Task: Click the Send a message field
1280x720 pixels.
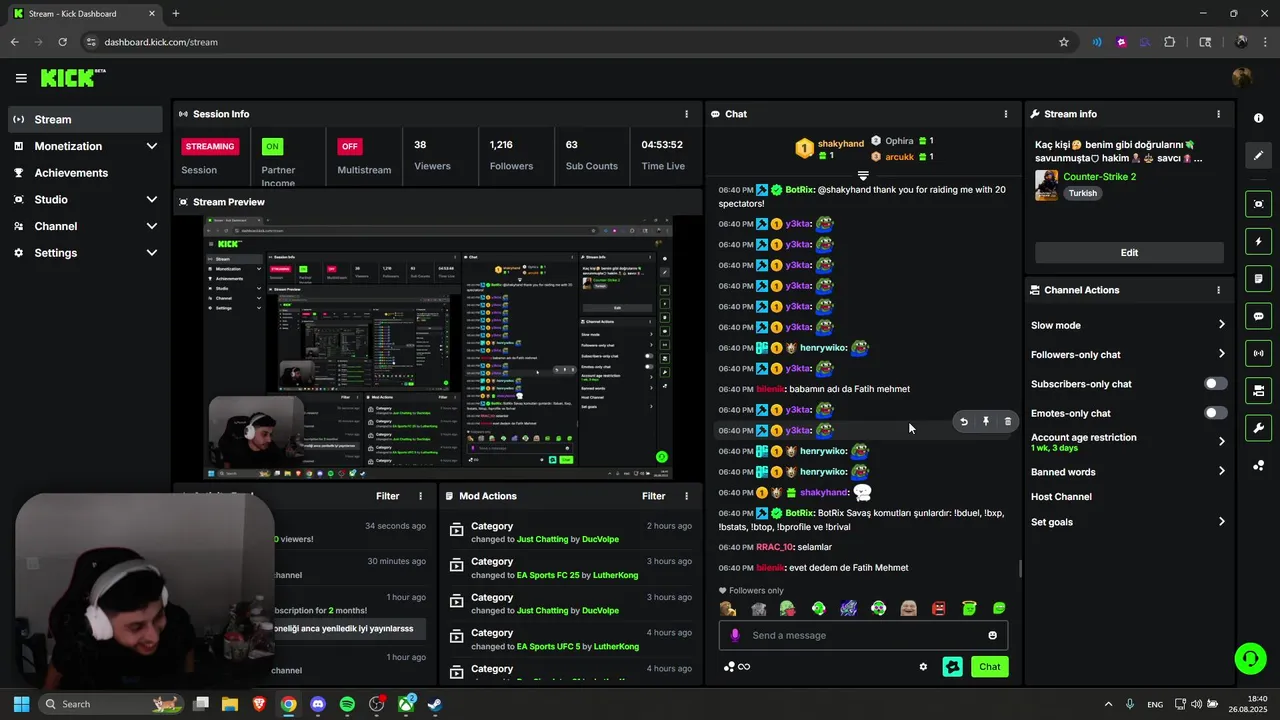Action: pos(863,635)
